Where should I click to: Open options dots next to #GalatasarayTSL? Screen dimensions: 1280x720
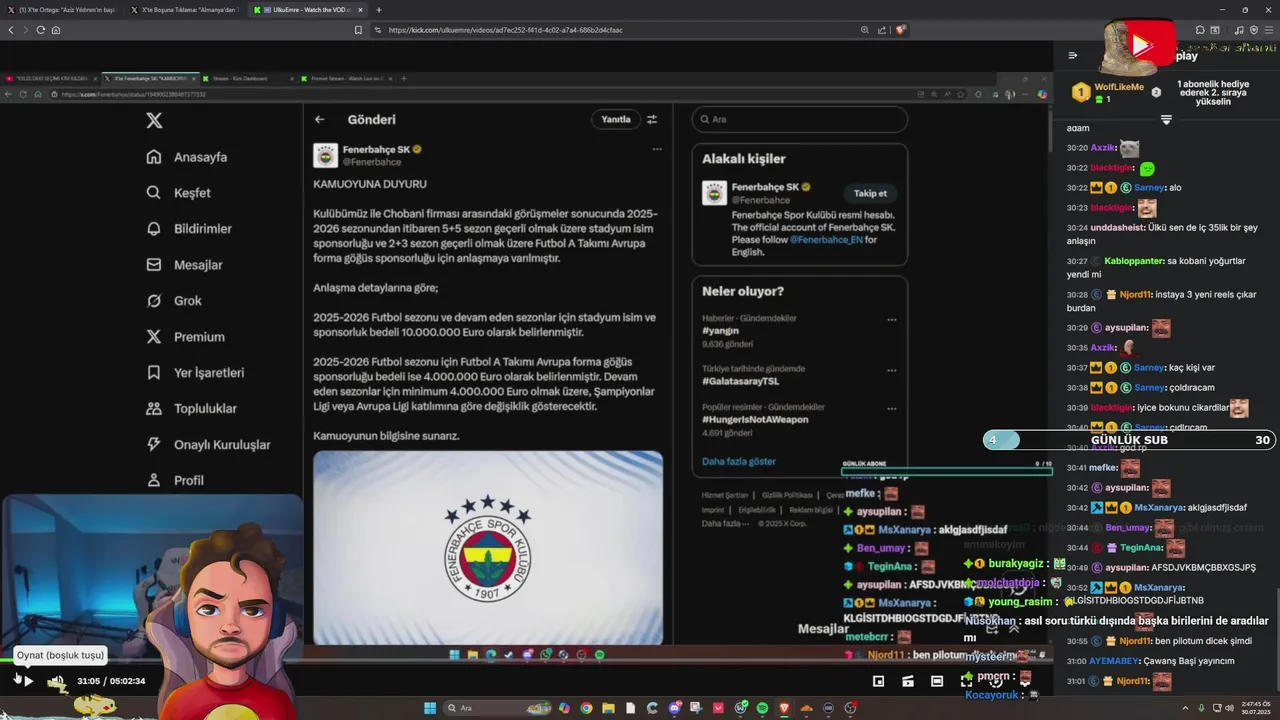pyautogui.click(x=891, y=370)
